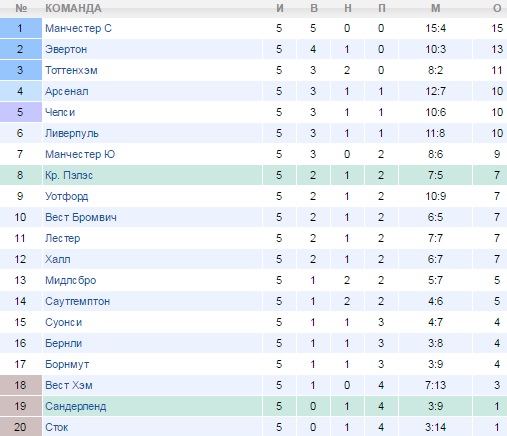This screenshot has width=507, height=436.
Task: Click the Манчестер Ю team name
Action: click(80, 154)
